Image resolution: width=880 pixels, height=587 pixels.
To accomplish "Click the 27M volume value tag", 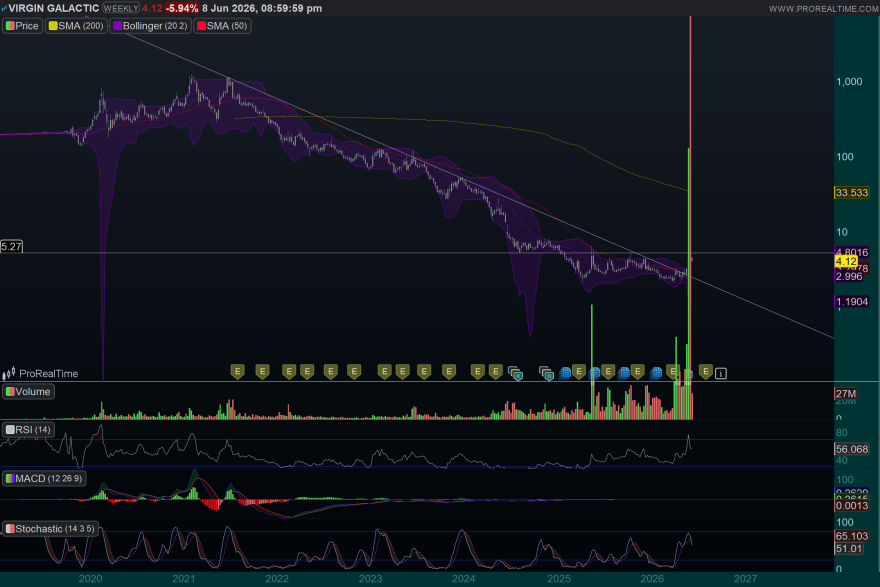I will coord(846,393).
